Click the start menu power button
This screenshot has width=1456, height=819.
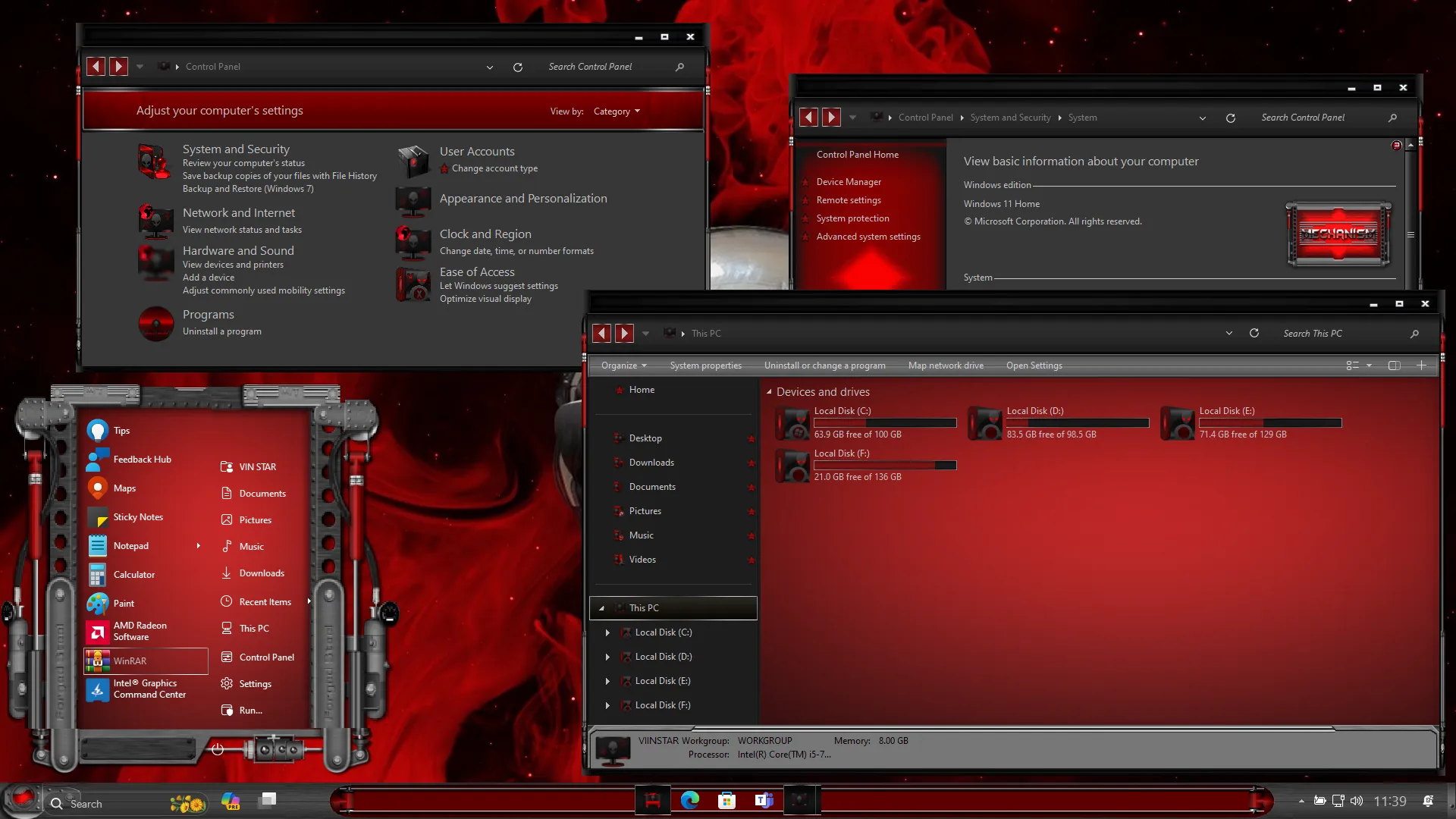[218, 749]
